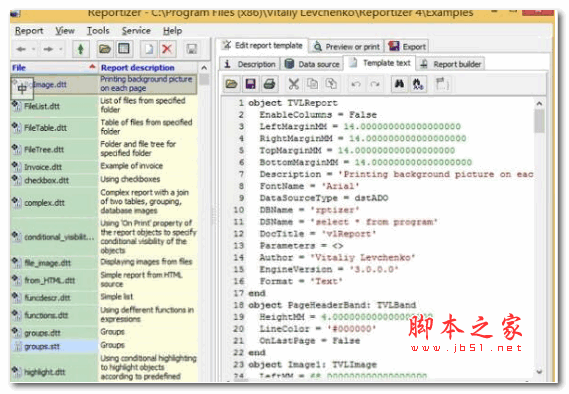Viewport: 569px width, 394px height.
Task: Create a new report file
Action: [x=149, y=49]
